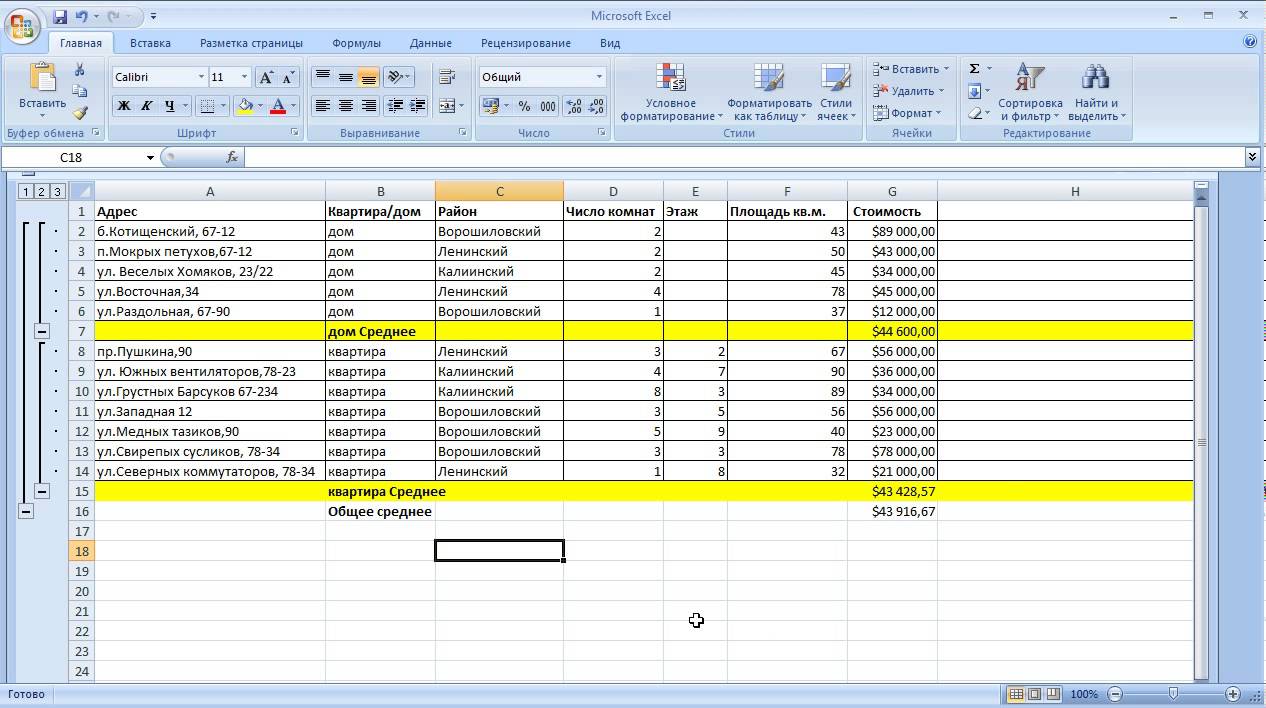The width and height of the screenshot is (1266, 708).
Task: Switch to Normal view in status bar
Action: pyautogui.click(x=1016, y=694)
